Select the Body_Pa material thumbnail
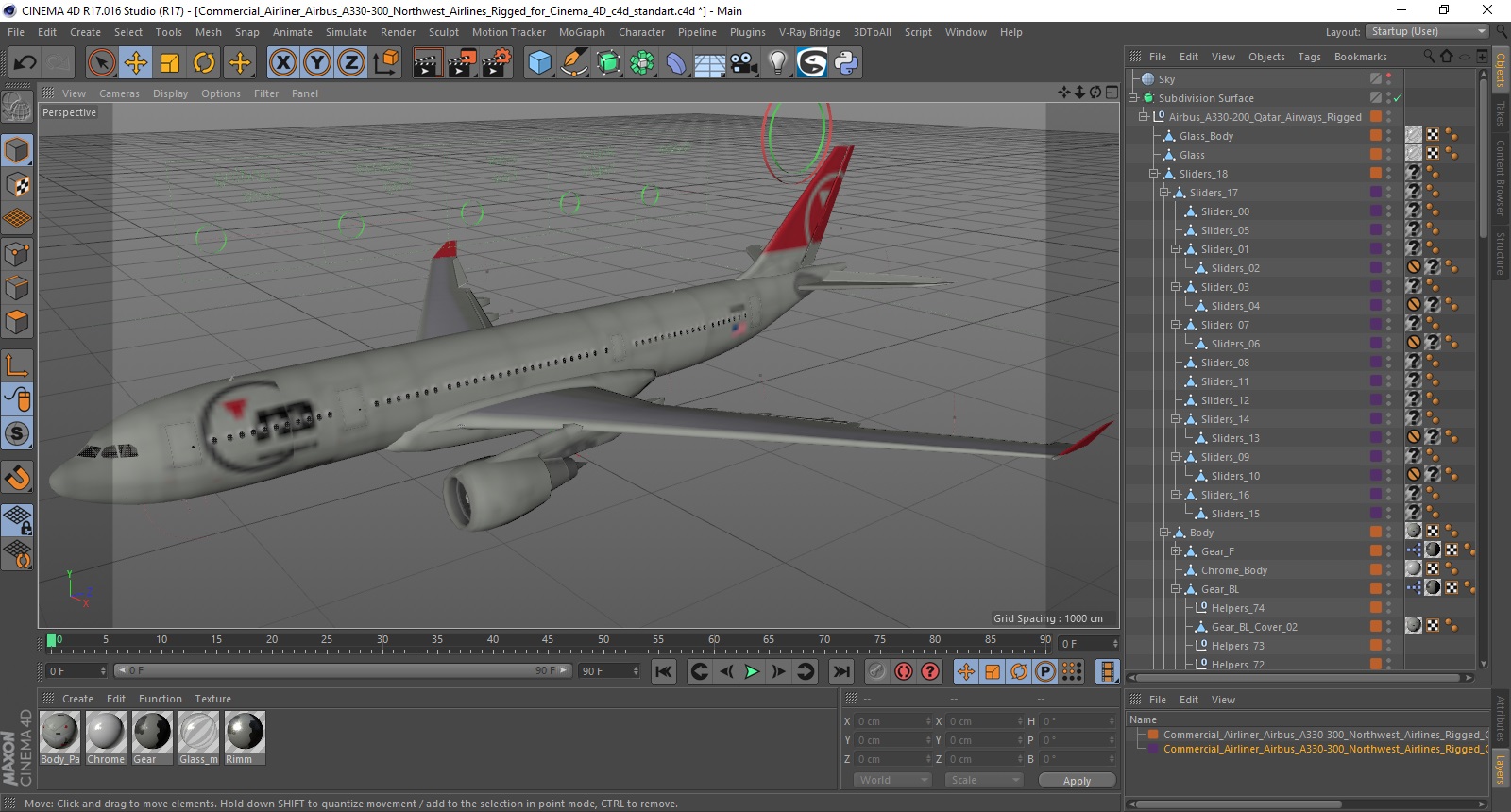This screenshot has height=812, width=1511. [60, 737]
